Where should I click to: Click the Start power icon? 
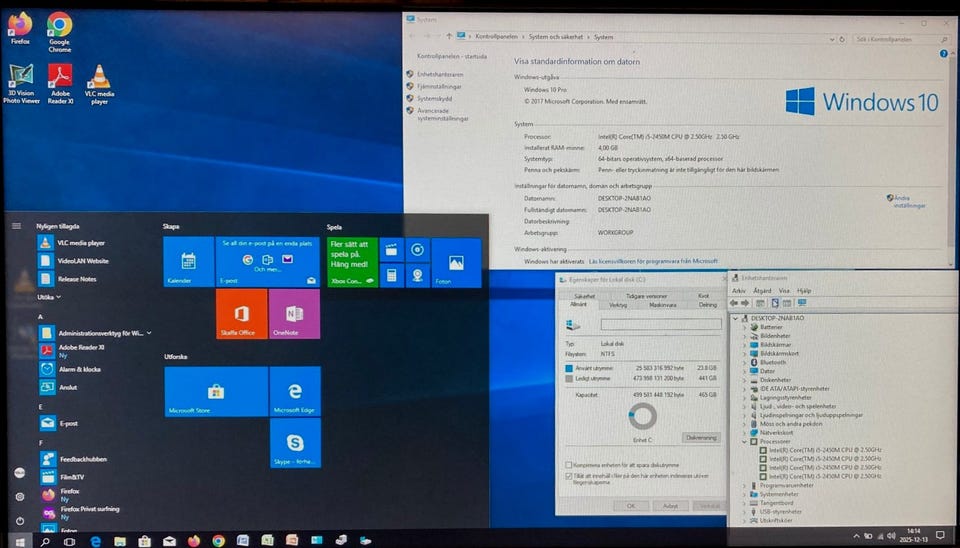pyautogui.click(x=20, y=520)
